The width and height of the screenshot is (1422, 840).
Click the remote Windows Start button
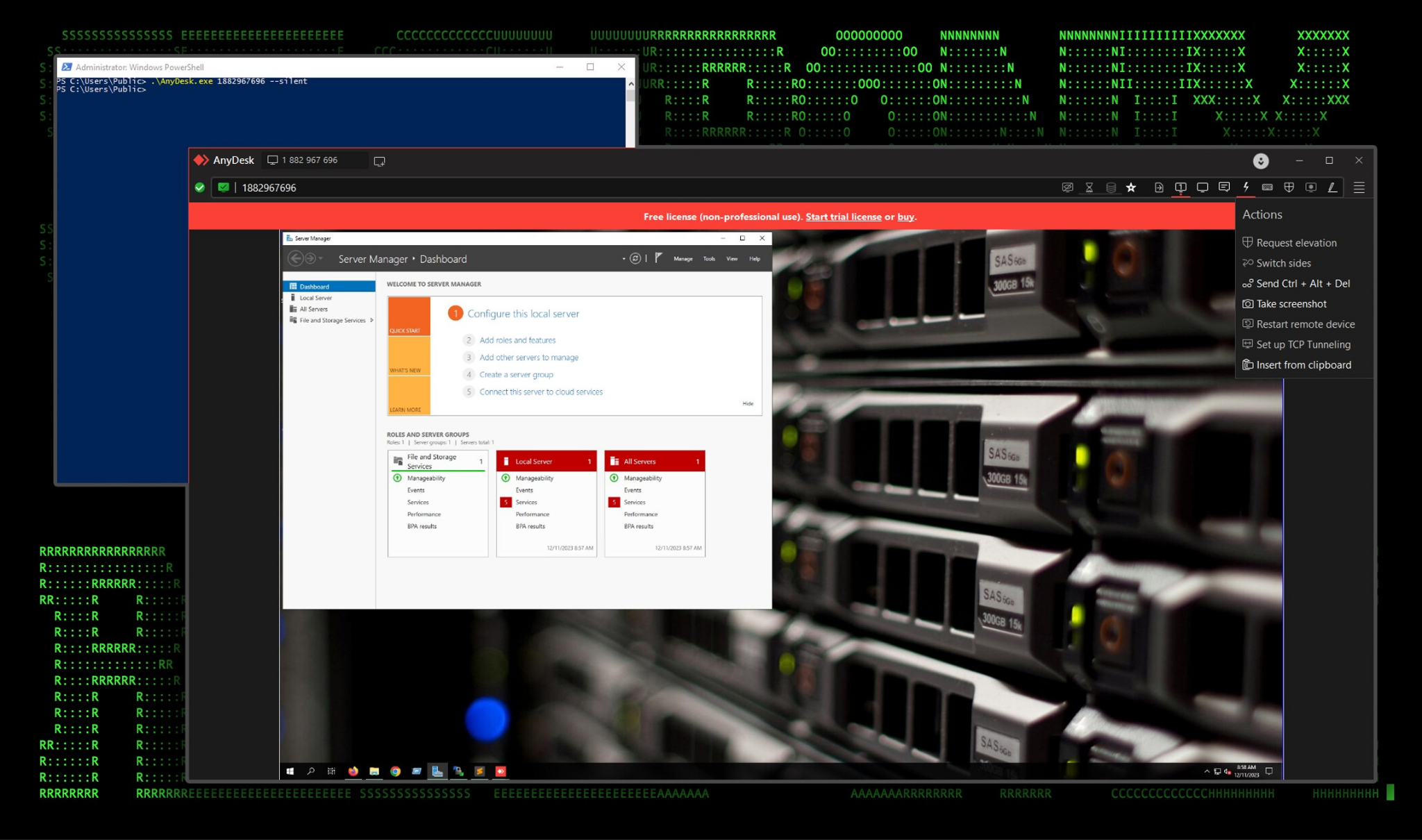click(290, 771)
